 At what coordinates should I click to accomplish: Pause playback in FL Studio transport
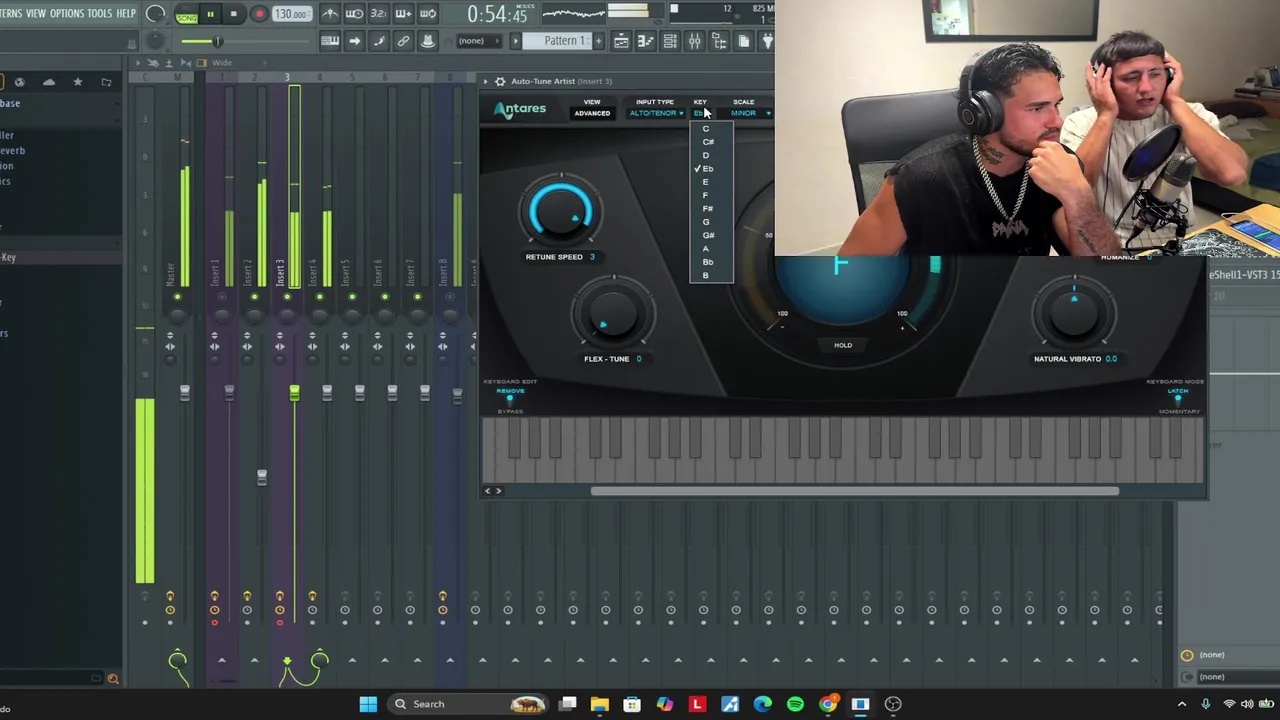[210, 14]
